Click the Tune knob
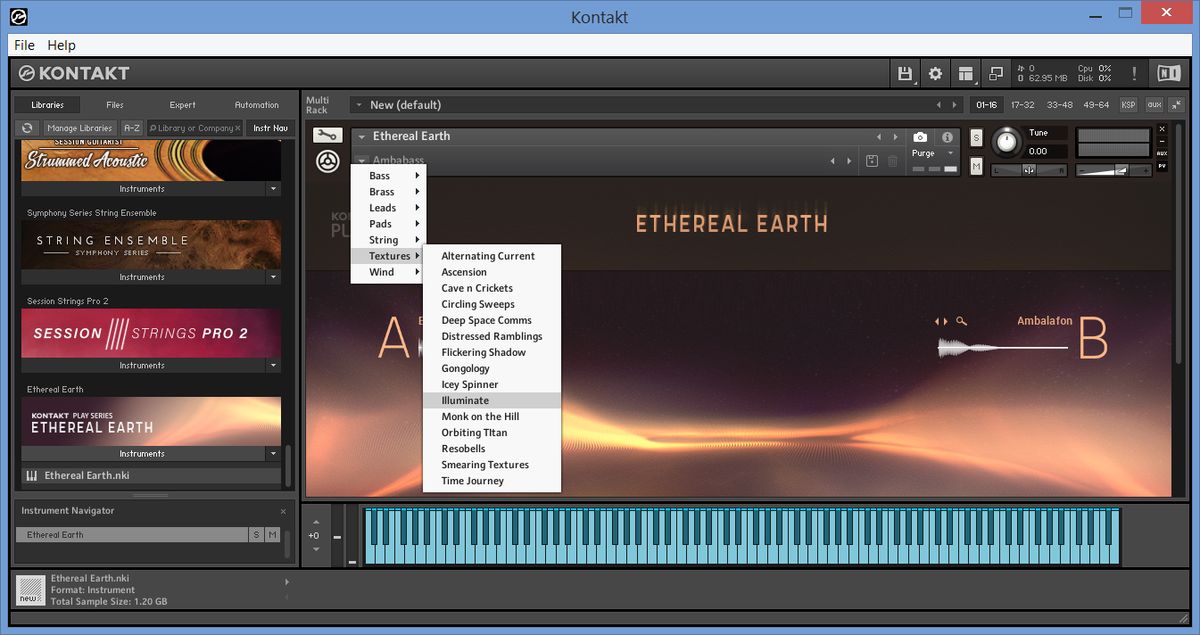 (1006, 141)
